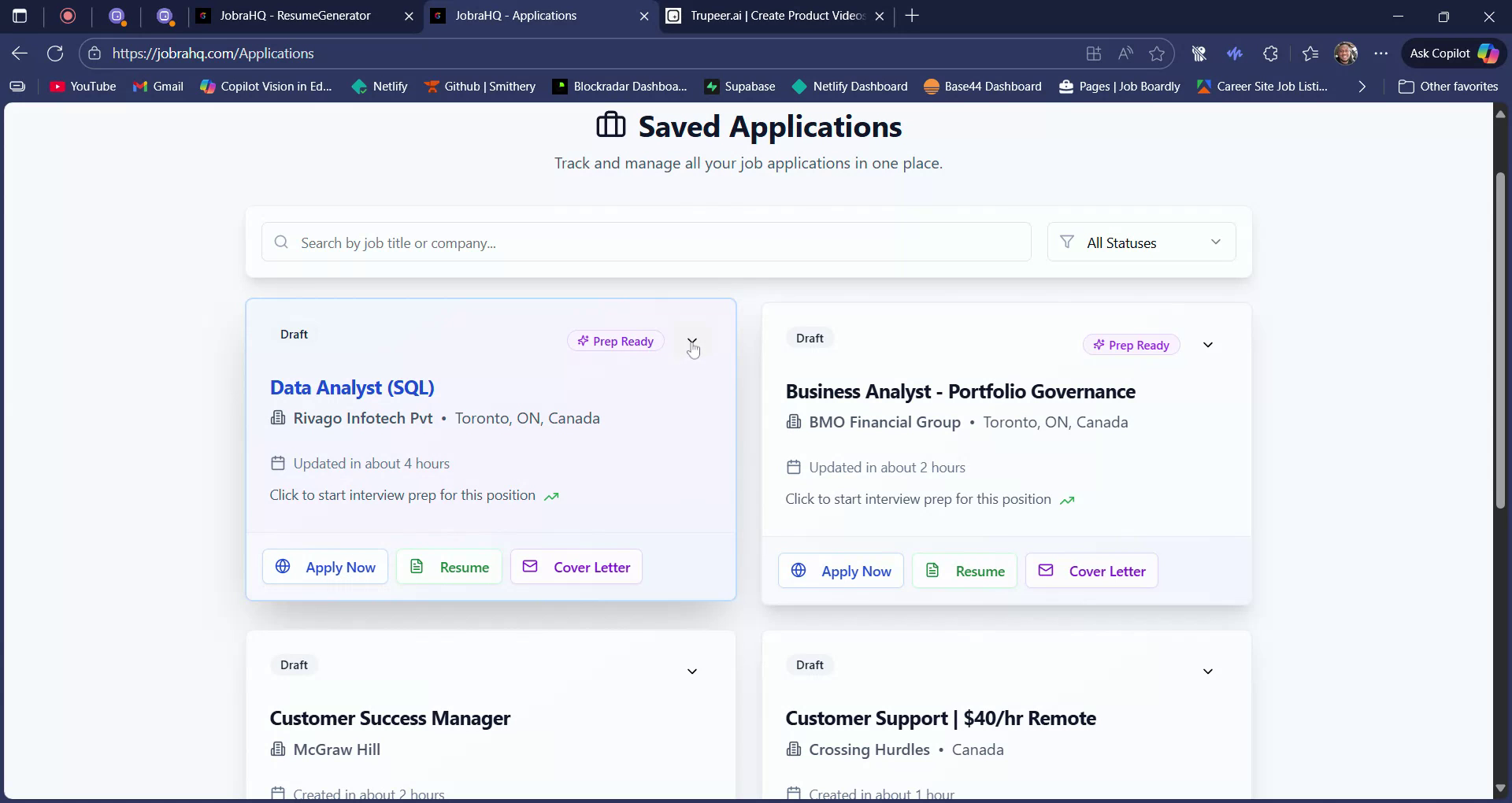Toggle read aloud in the address bar
This screenshot has height=803, width=1512.
(x=1125, y=53)
